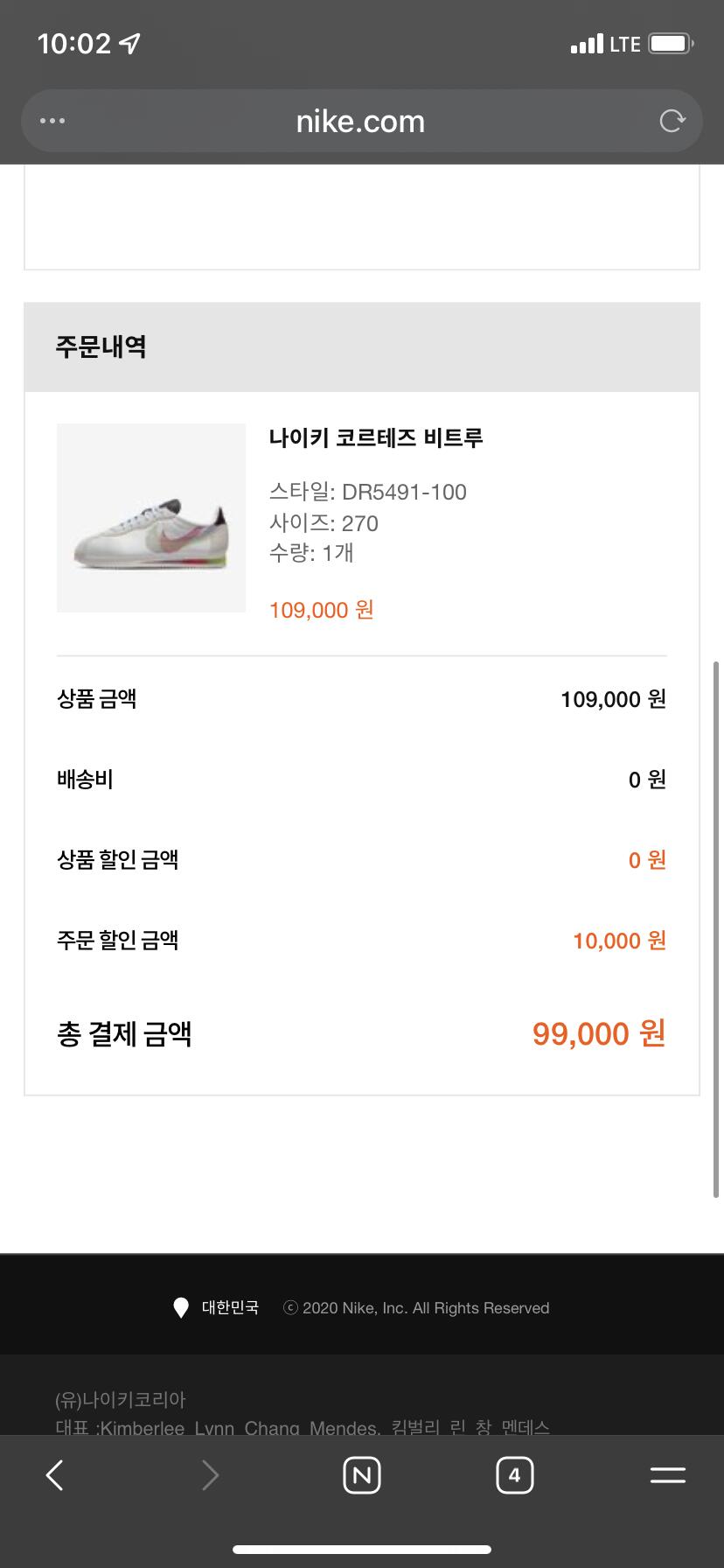Open the bottom hamburger menu
Screen dimensions: 724x1568
[668, 1475]
